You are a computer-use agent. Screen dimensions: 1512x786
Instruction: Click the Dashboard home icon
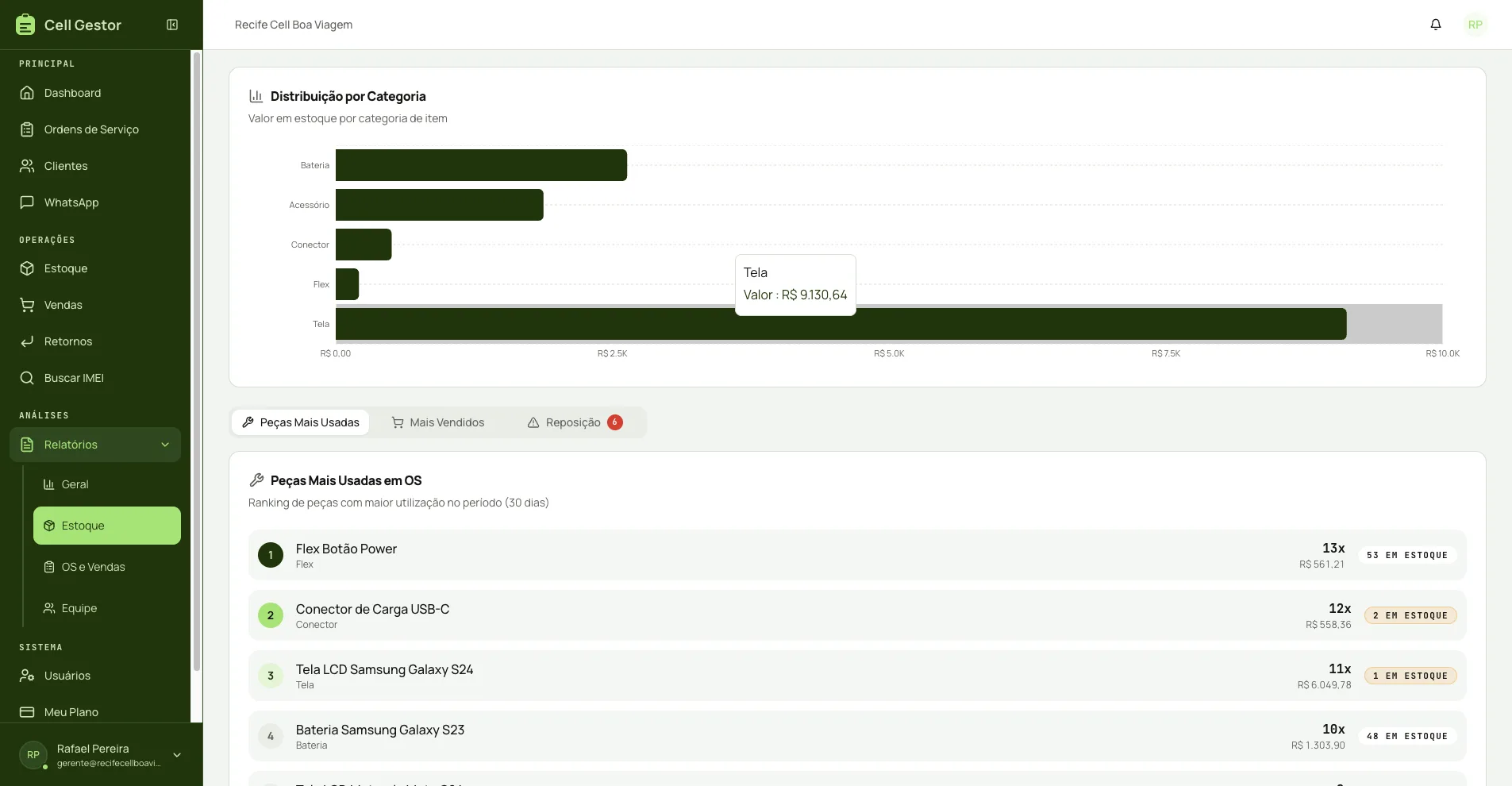[x=27, y=93]
